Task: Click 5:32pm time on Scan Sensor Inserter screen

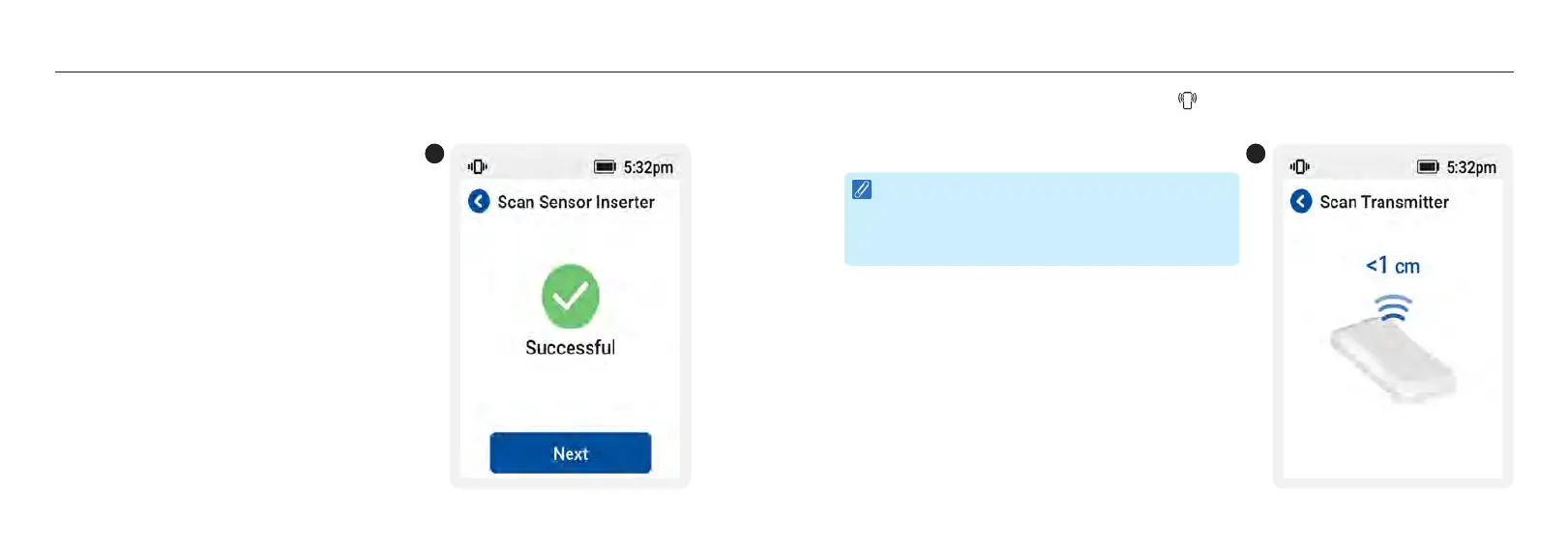Action: click(648, 167)
